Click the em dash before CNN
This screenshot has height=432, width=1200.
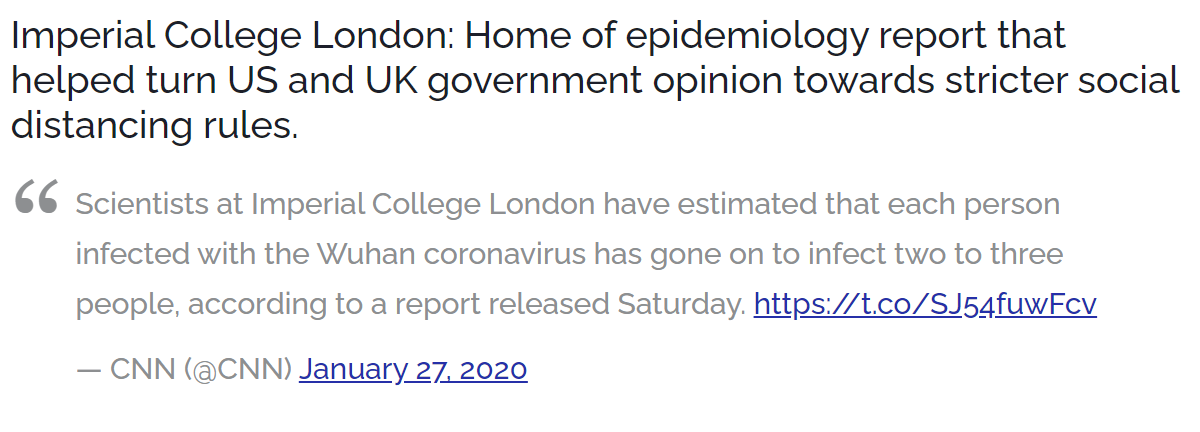pyautogui.click(x=89, y=370)
